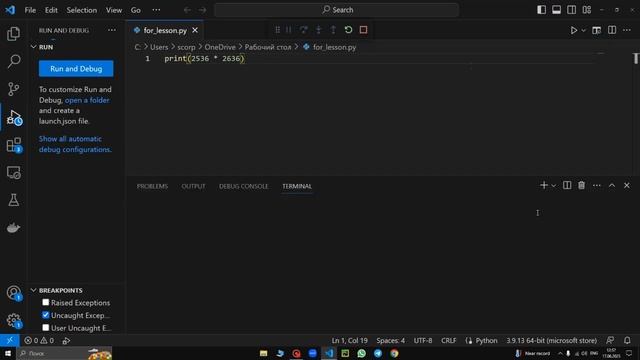The width and height of the screenshot is (640, 360).
Task: Open notifications bell in status bar
Action: (627, 340)
